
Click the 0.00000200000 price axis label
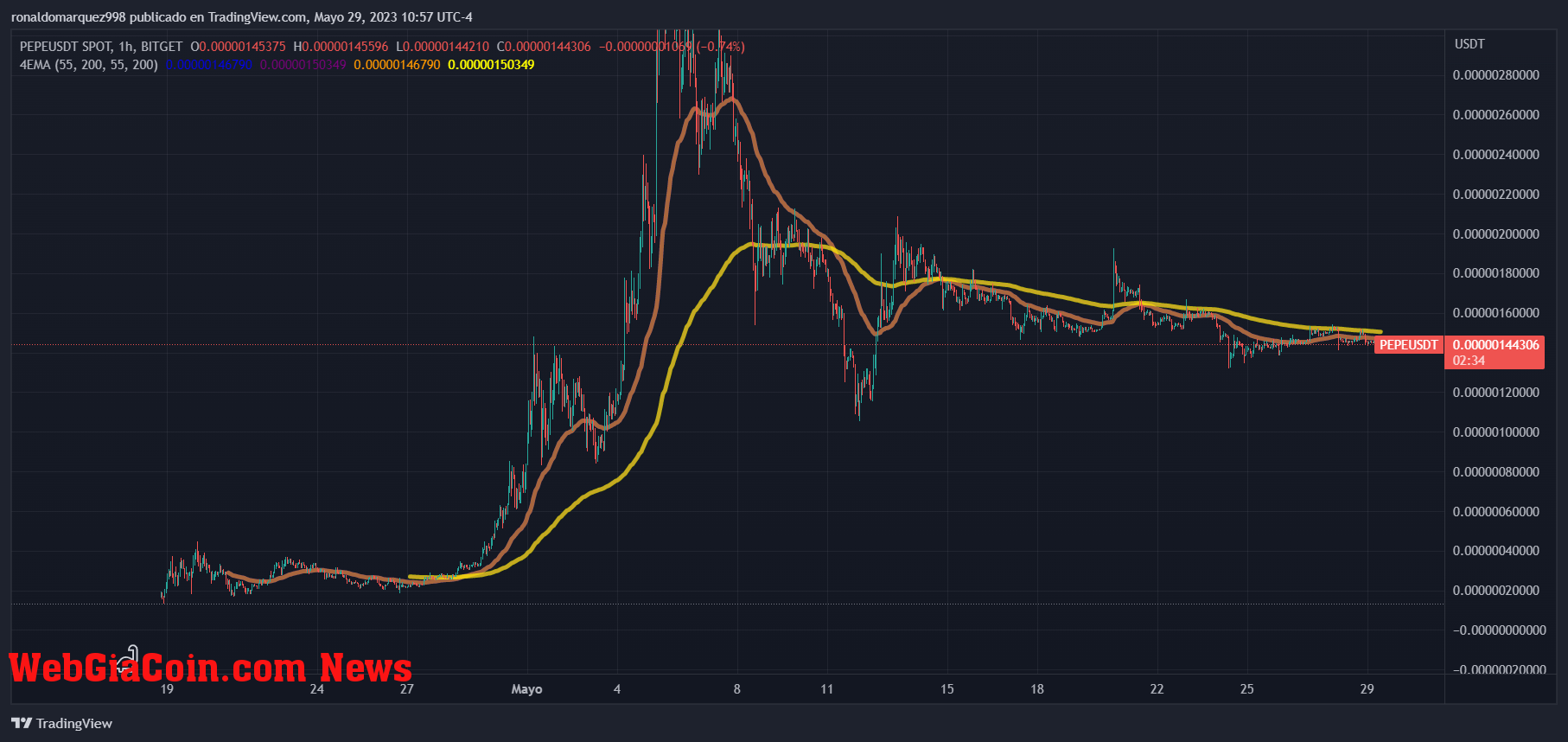[x=1496, y=234]
